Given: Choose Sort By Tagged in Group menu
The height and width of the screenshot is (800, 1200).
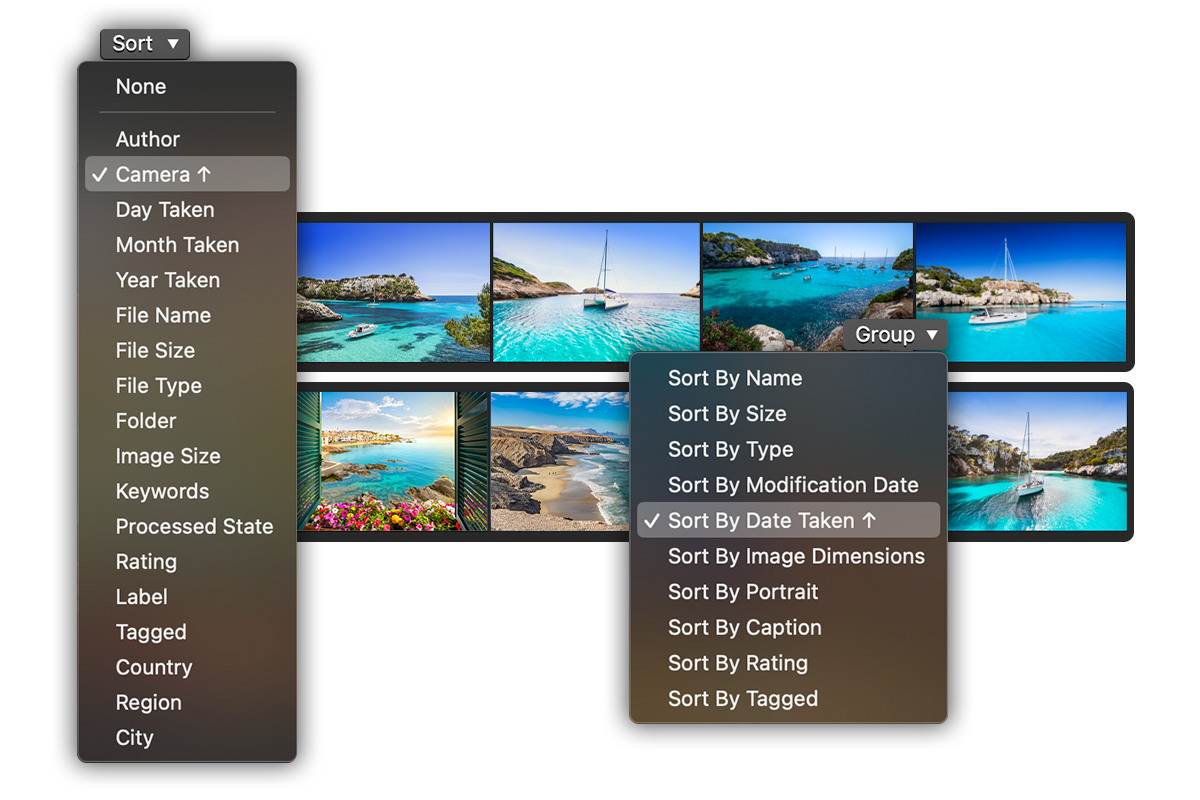Looking at the screenshot, I should tap(788, 699).
